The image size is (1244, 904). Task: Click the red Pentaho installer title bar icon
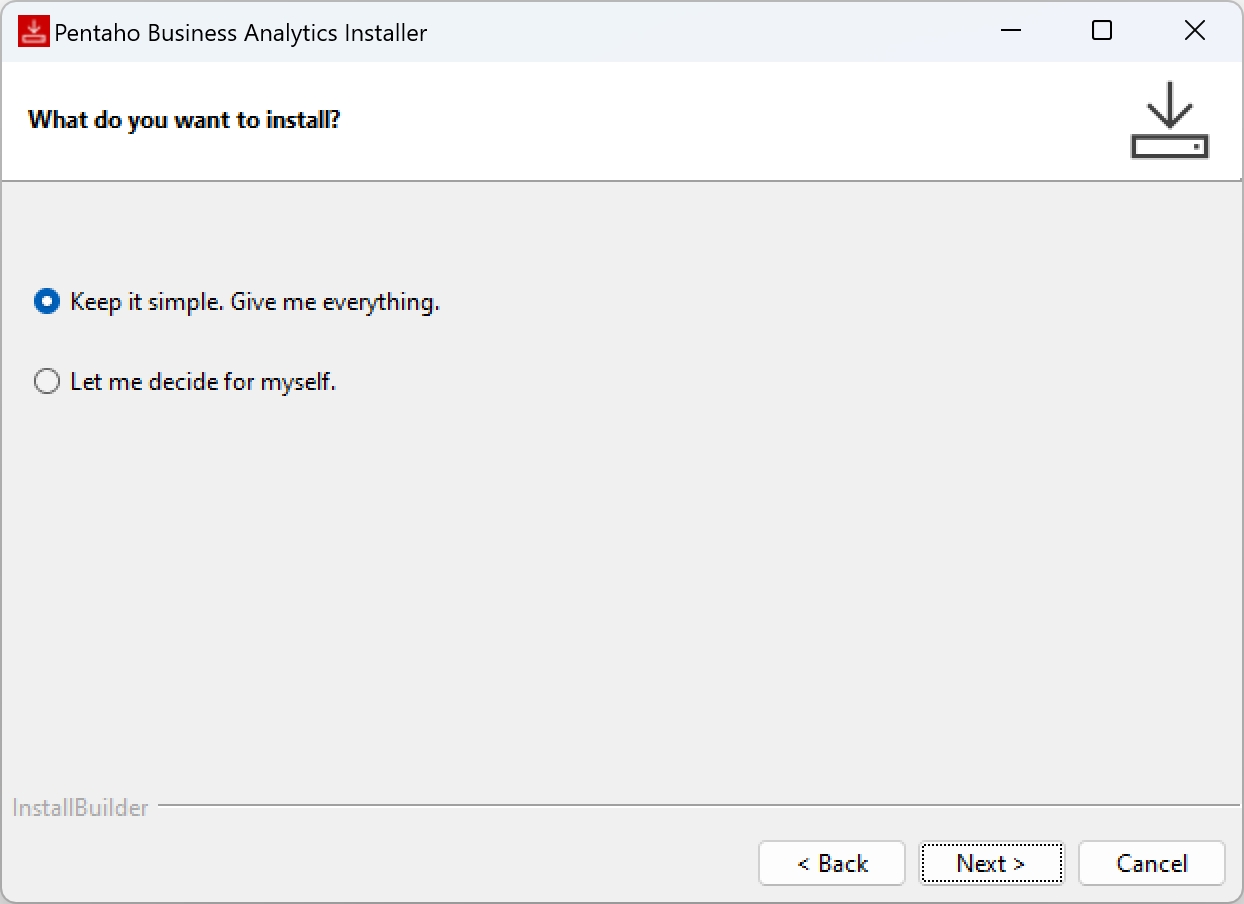(34, 32)
